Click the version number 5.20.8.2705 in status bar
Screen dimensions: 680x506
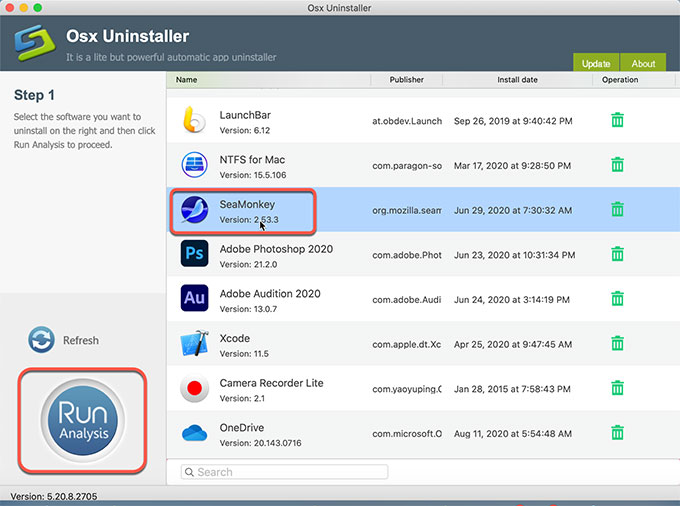72,496
